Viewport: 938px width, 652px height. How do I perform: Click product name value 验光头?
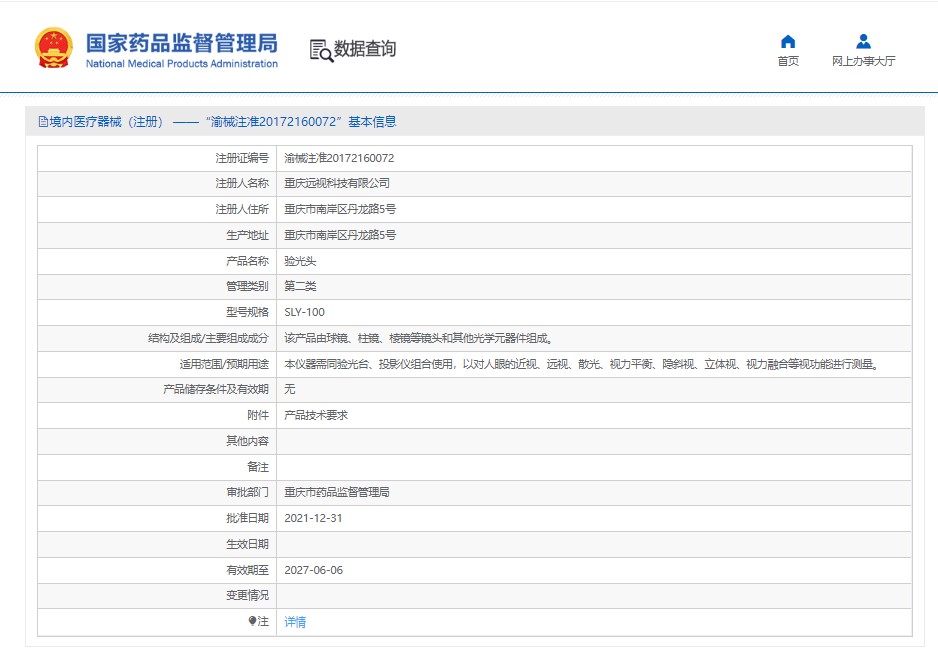[x=300, y=261]
